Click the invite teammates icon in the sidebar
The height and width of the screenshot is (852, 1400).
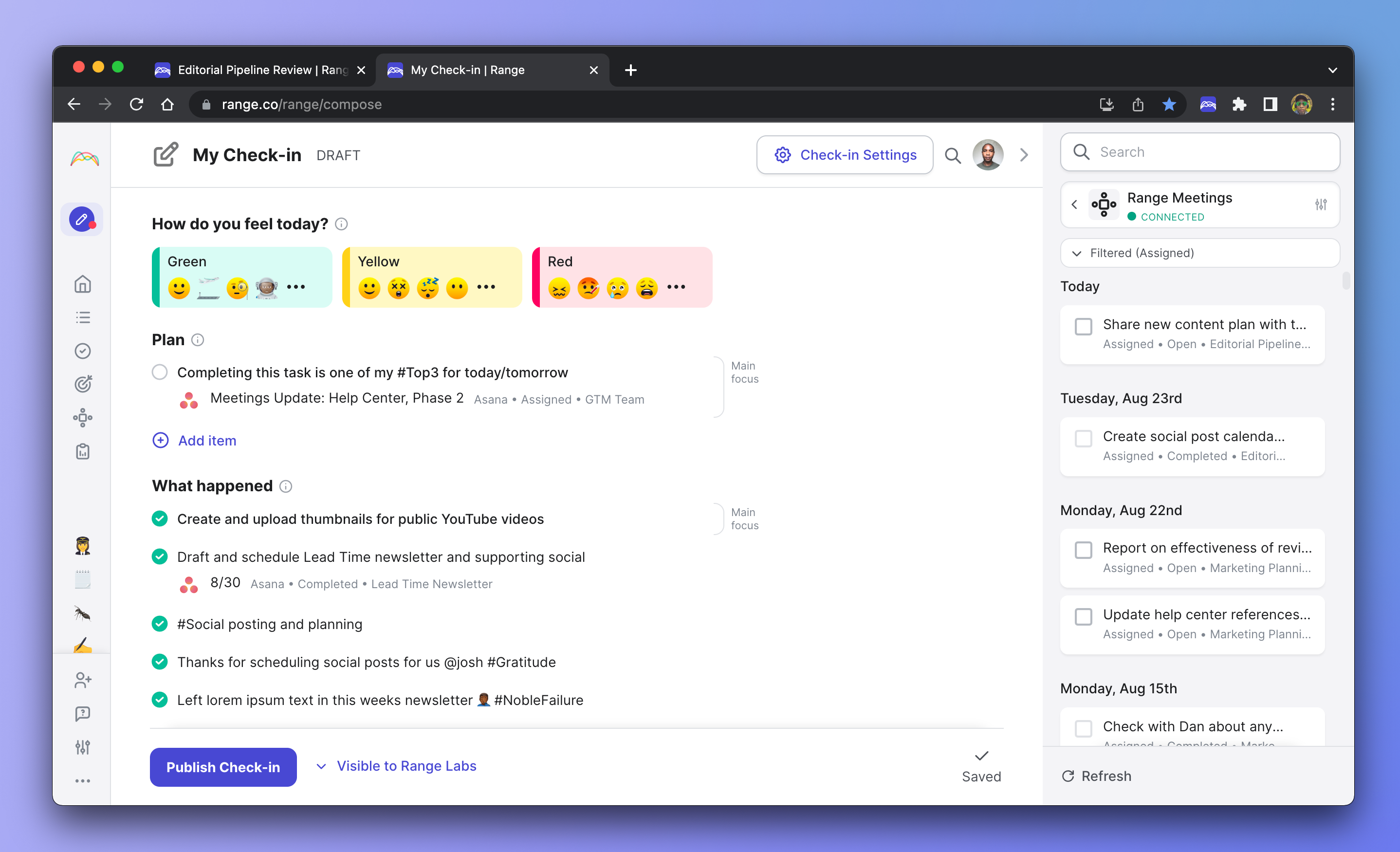click(x=82, y=680)
